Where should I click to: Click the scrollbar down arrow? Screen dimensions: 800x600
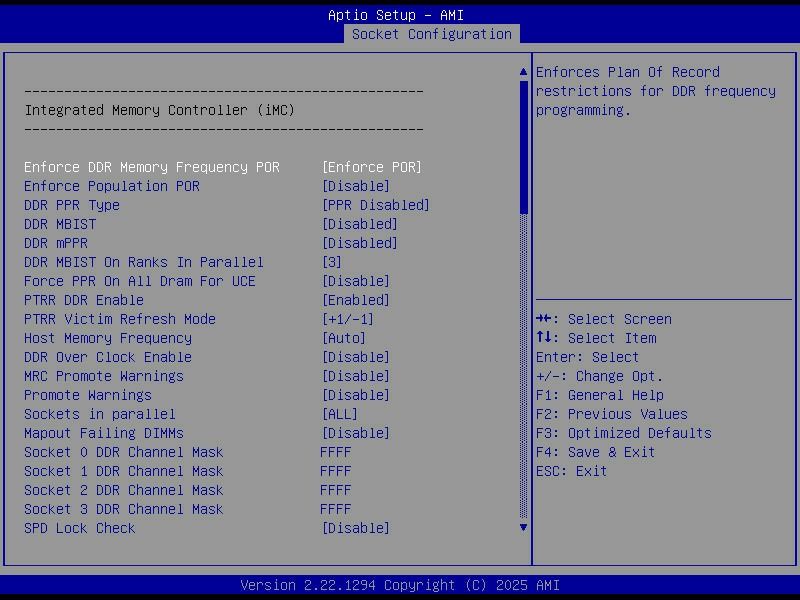523,528
